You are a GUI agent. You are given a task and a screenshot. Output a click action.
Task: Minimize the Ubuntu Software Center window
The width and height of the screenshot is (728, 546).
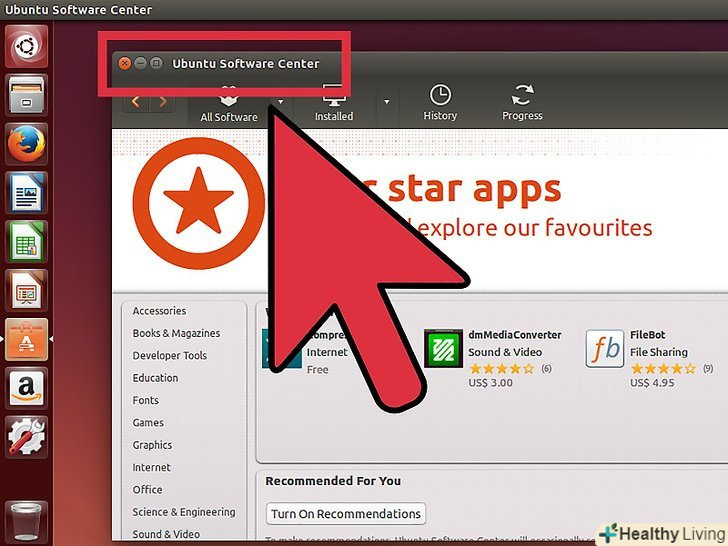tap(140, 63)
